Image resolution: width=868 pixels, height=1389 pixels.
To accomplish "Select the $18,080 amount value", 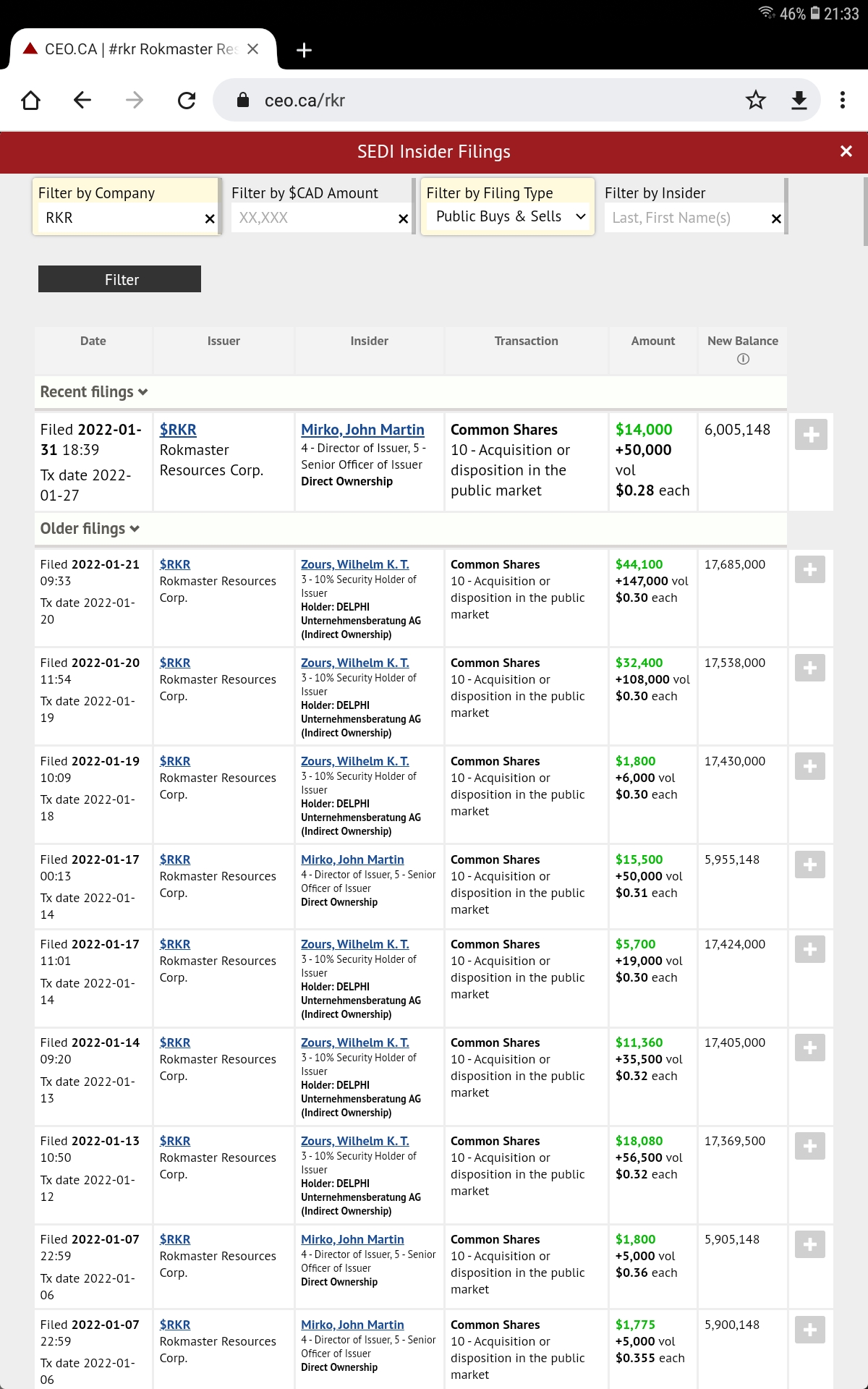I will click(639, 1141).
